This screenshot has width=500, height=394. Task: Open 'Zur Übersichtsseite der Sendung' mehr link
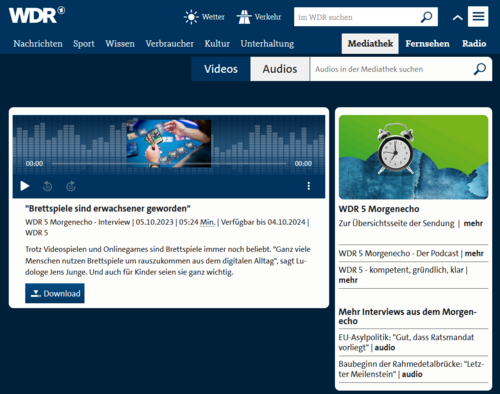coord(411,223)
